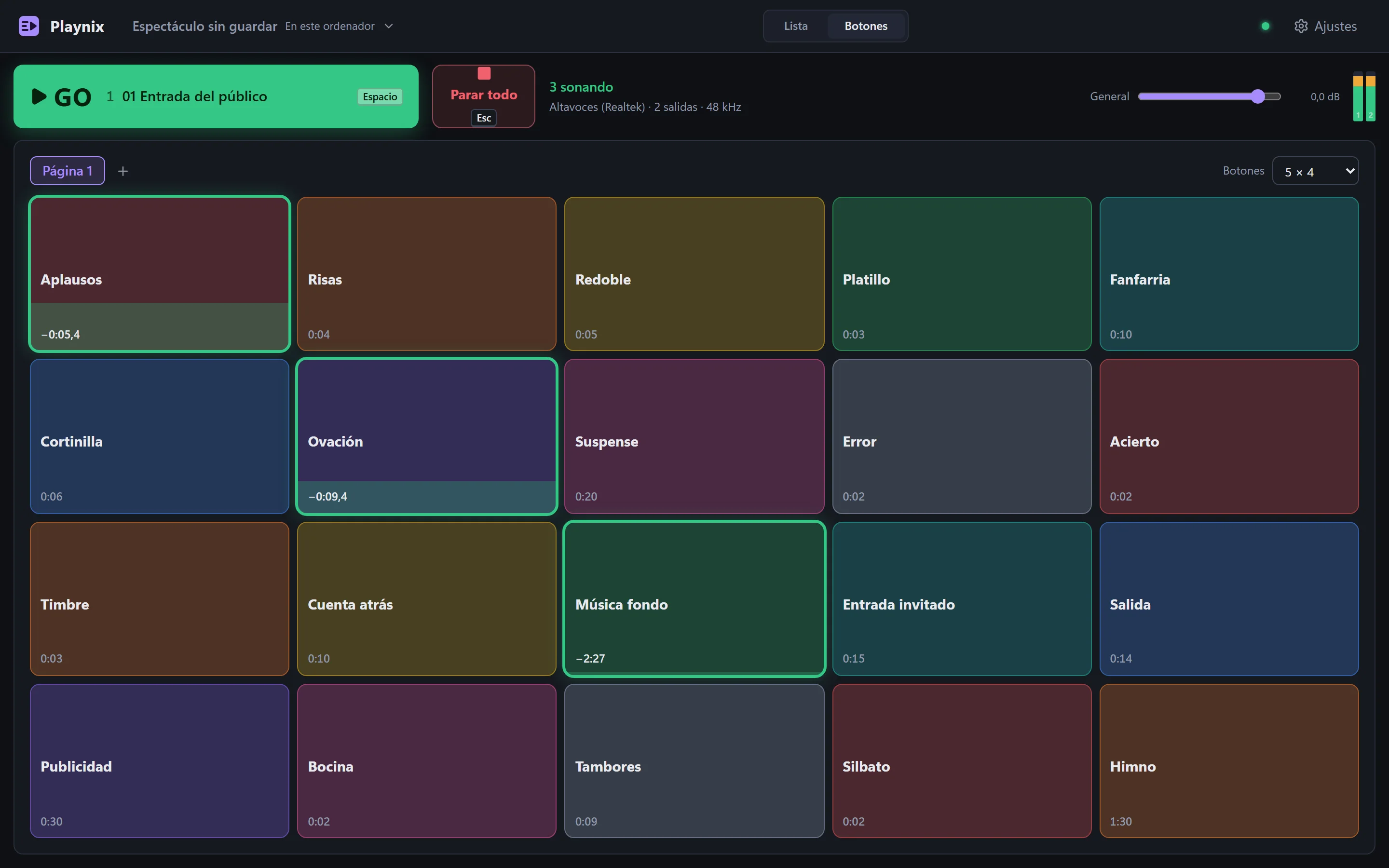
Task: Click the green status indicator dot
Action: click(x=1265, y=26)
